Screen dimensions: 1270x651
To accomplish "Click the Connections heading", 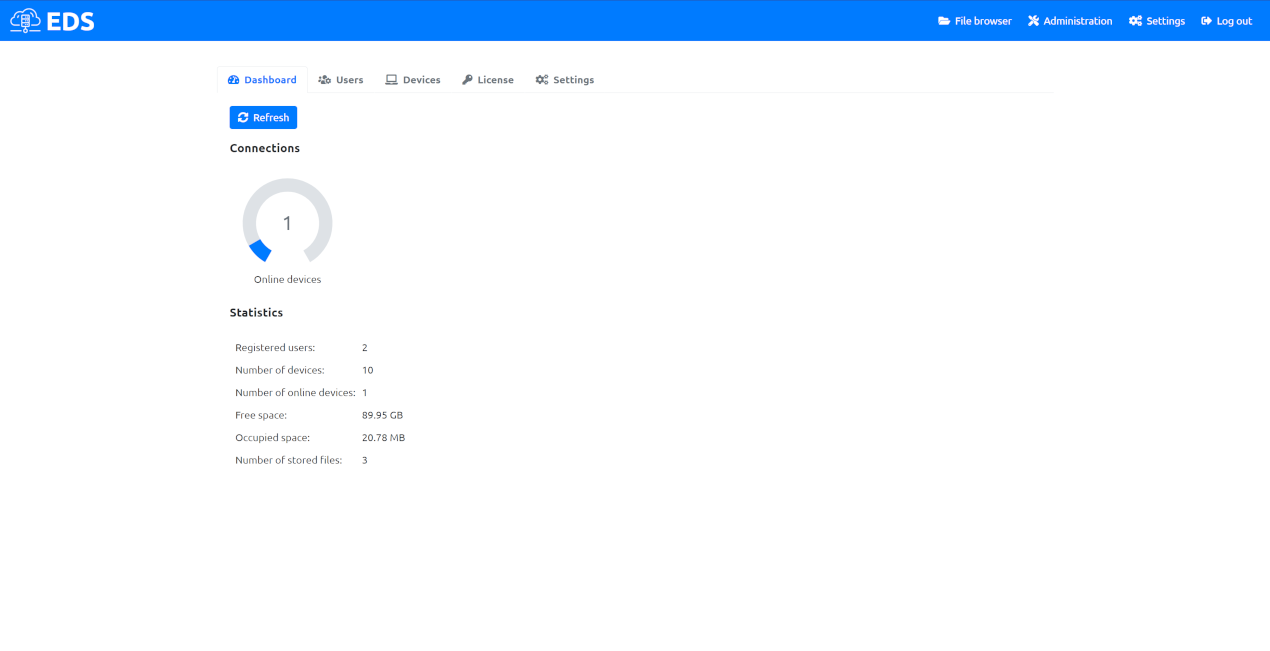I will 265,148.
